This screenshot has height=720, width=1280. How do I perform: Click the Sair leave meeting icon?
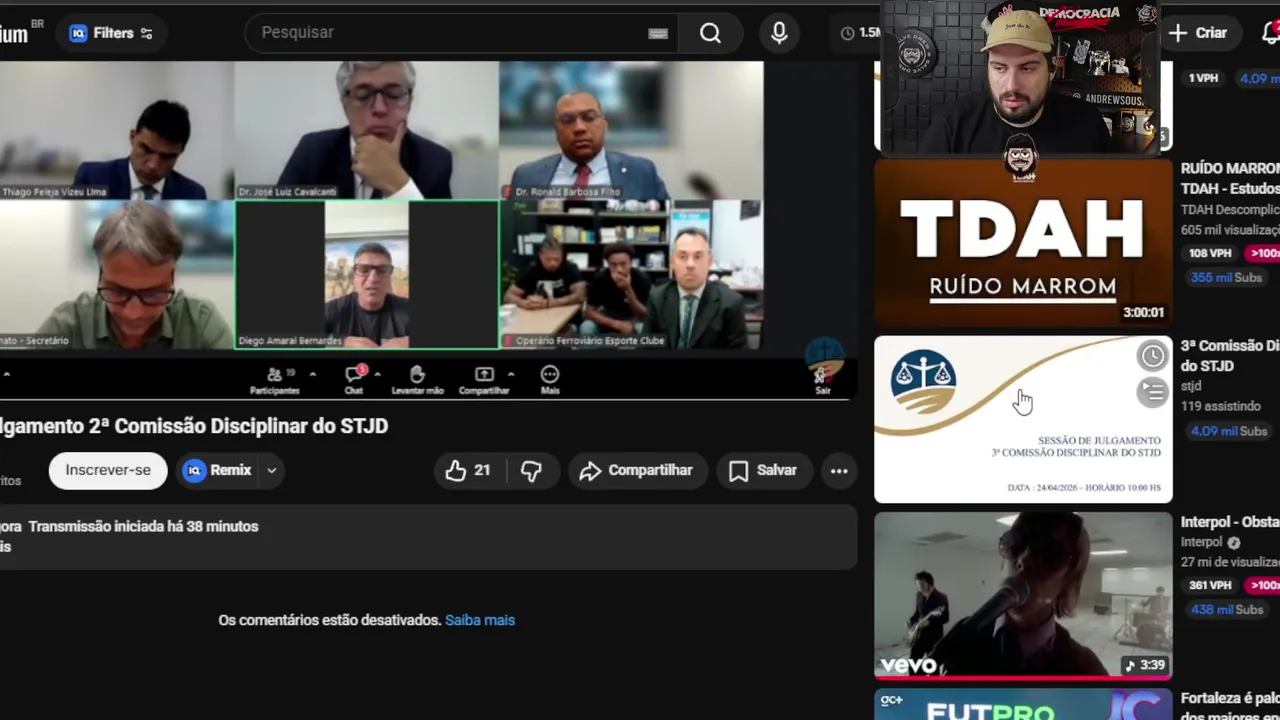822,379
